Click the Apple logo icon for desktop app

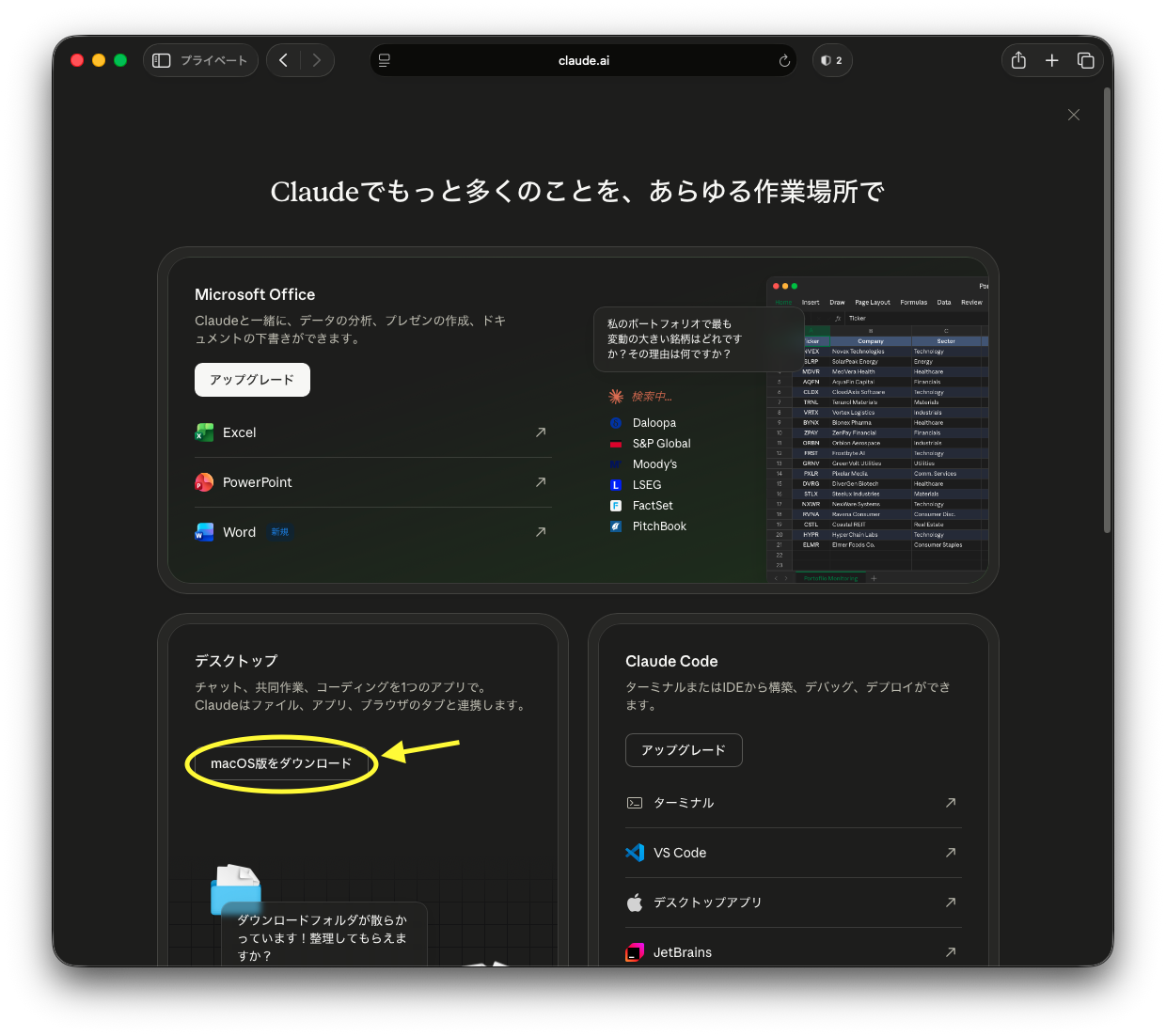point(635,903)
